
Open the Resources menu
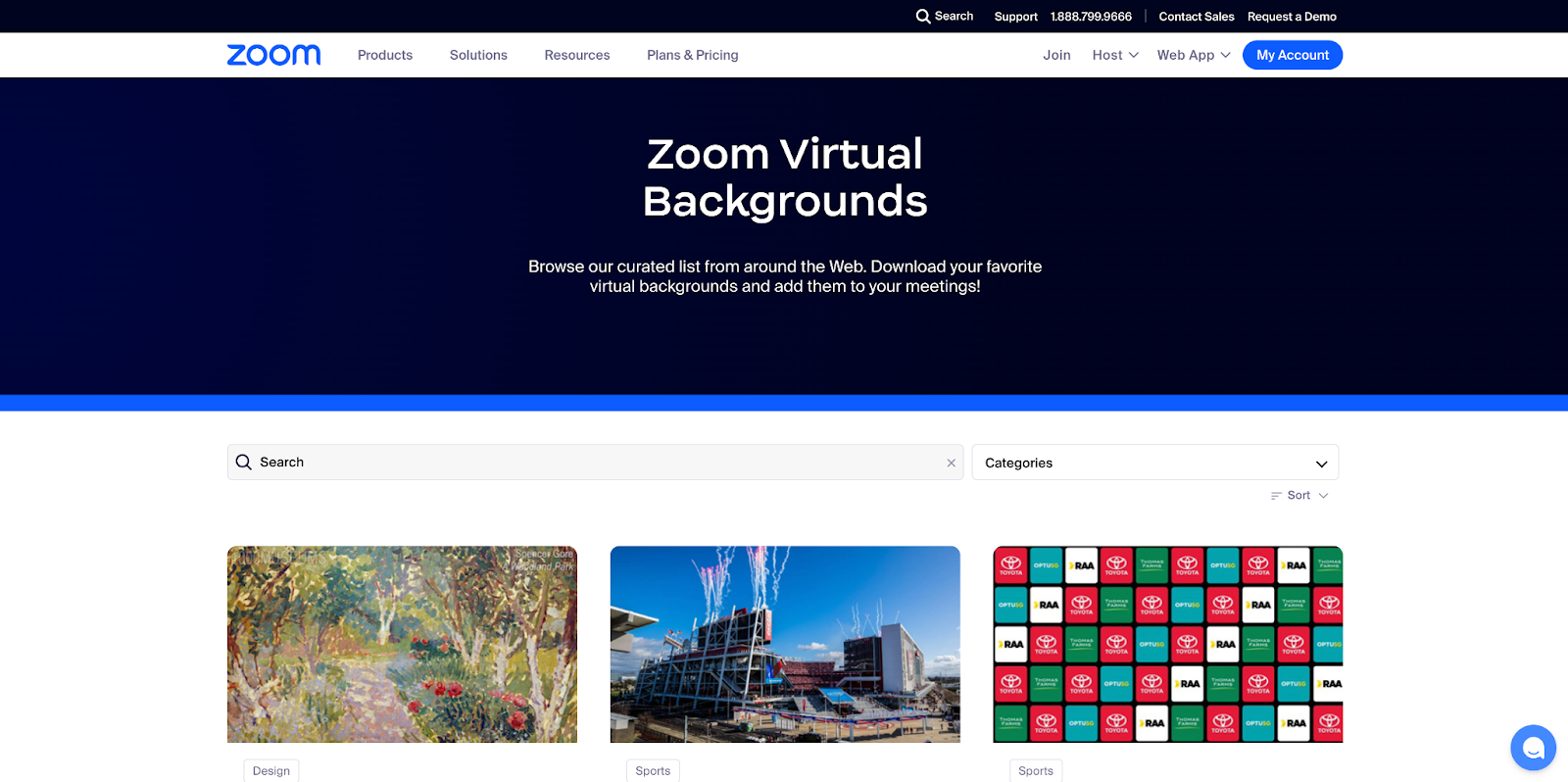pos(577,55)
